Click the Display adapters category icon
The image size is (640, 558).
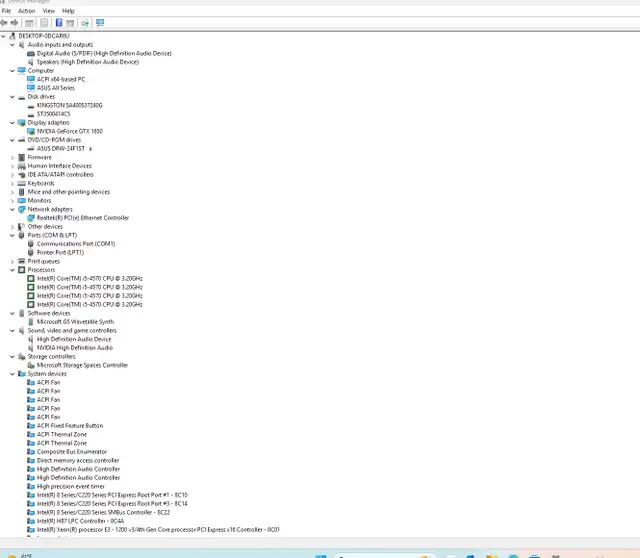point(22,122)
